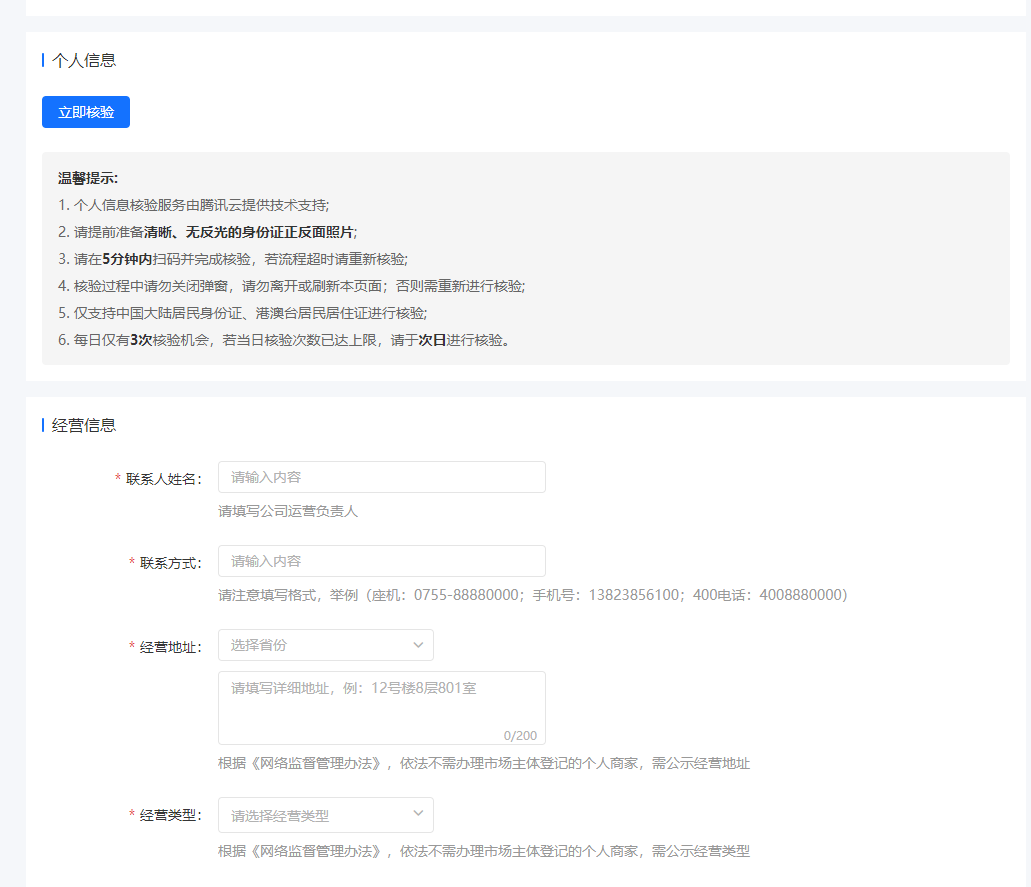
Task: Open the 请选择经营类型 dropdown
Action: point(325,815)
